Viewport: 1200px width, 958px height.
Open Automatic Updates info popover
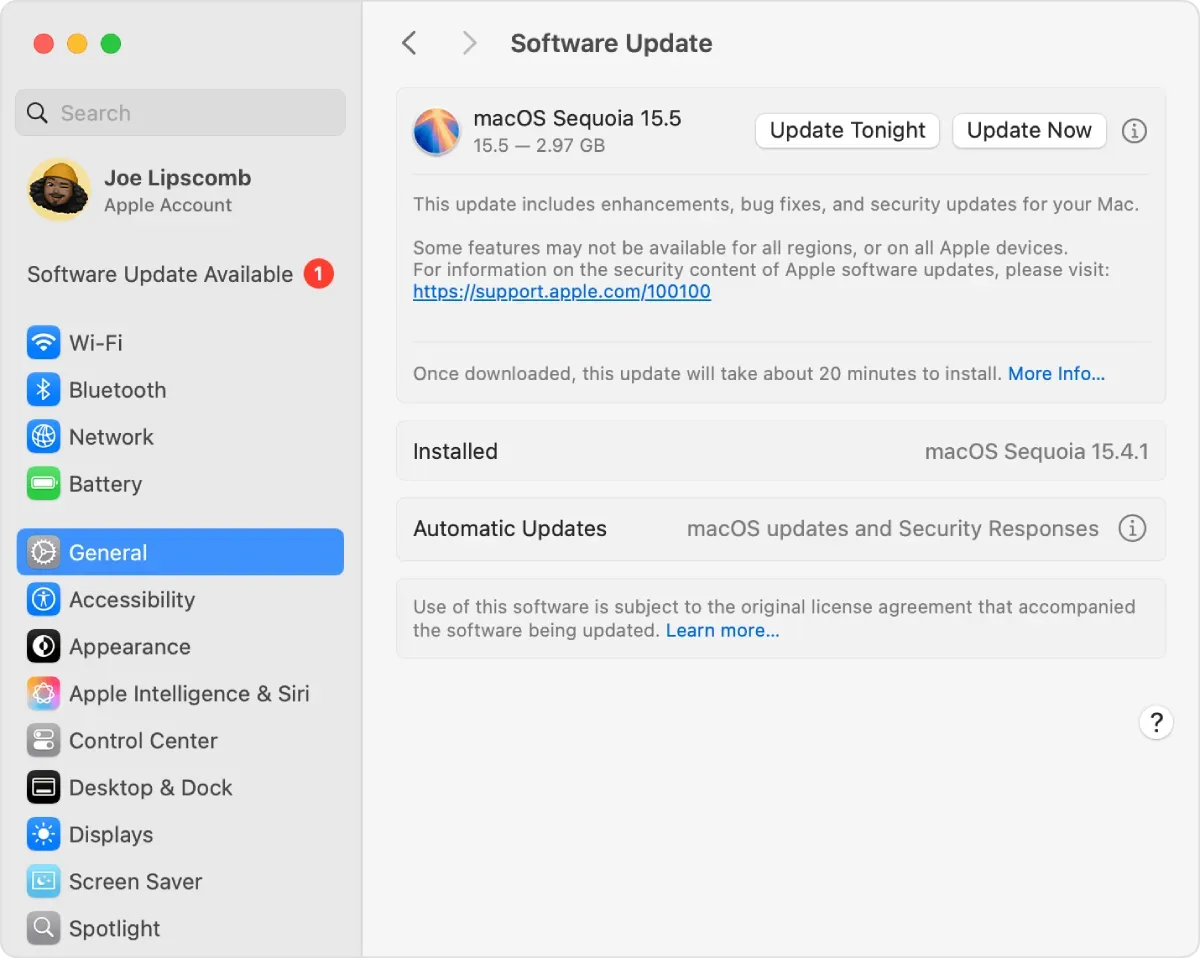[x=1132, y=529]
